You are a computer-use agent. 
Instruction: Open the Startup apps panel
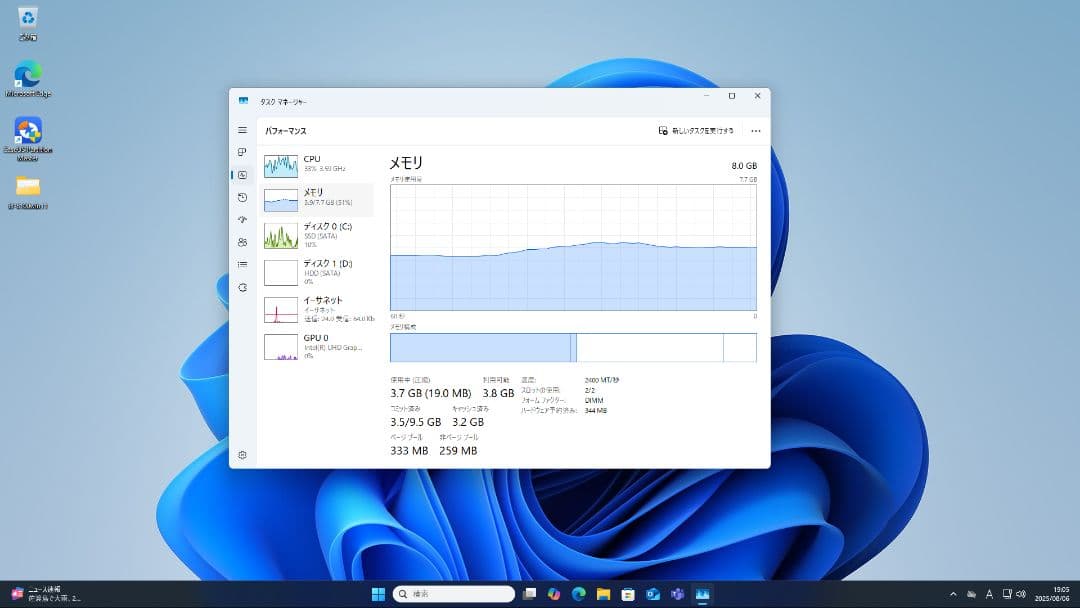coord(241,219)
